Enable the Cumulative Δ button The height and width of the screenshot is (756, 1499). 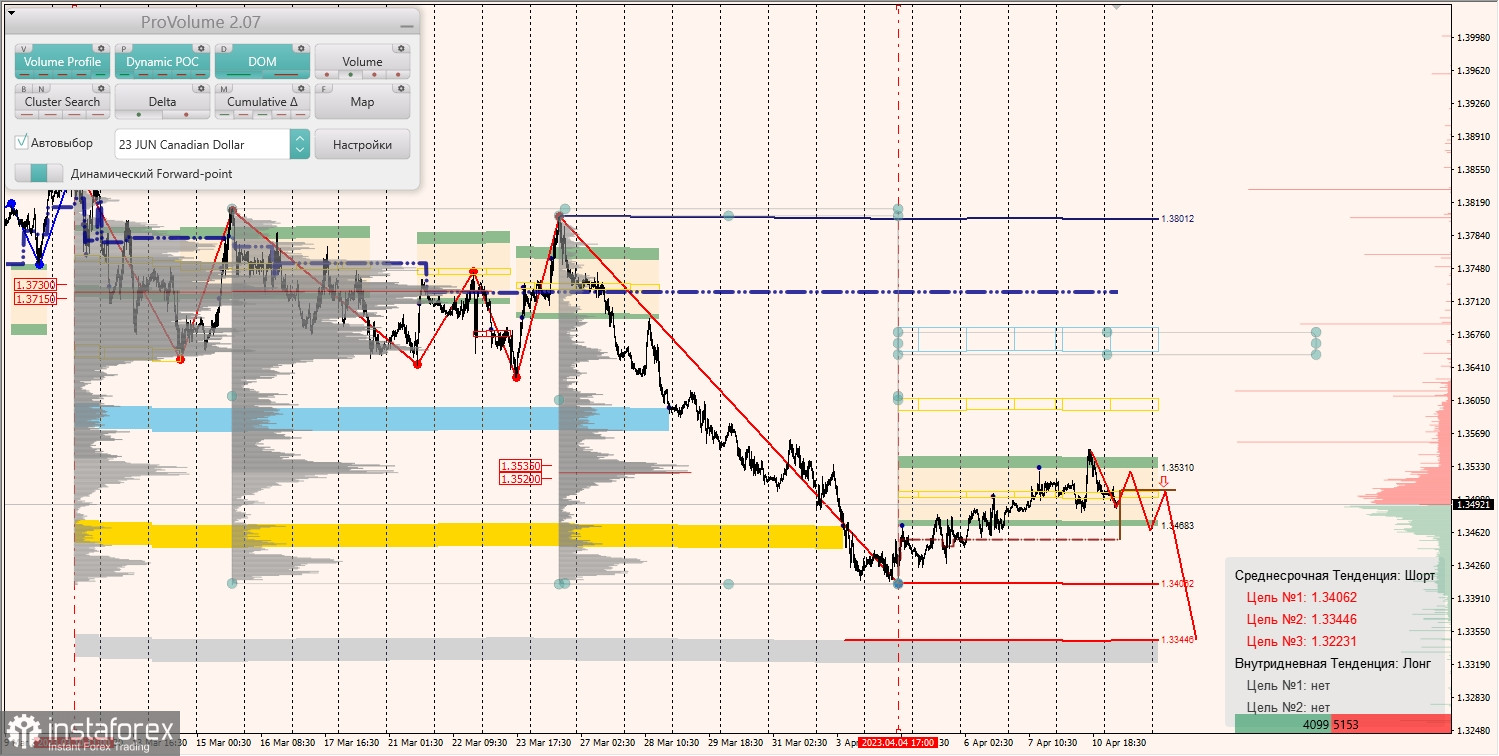coord(262,102)
